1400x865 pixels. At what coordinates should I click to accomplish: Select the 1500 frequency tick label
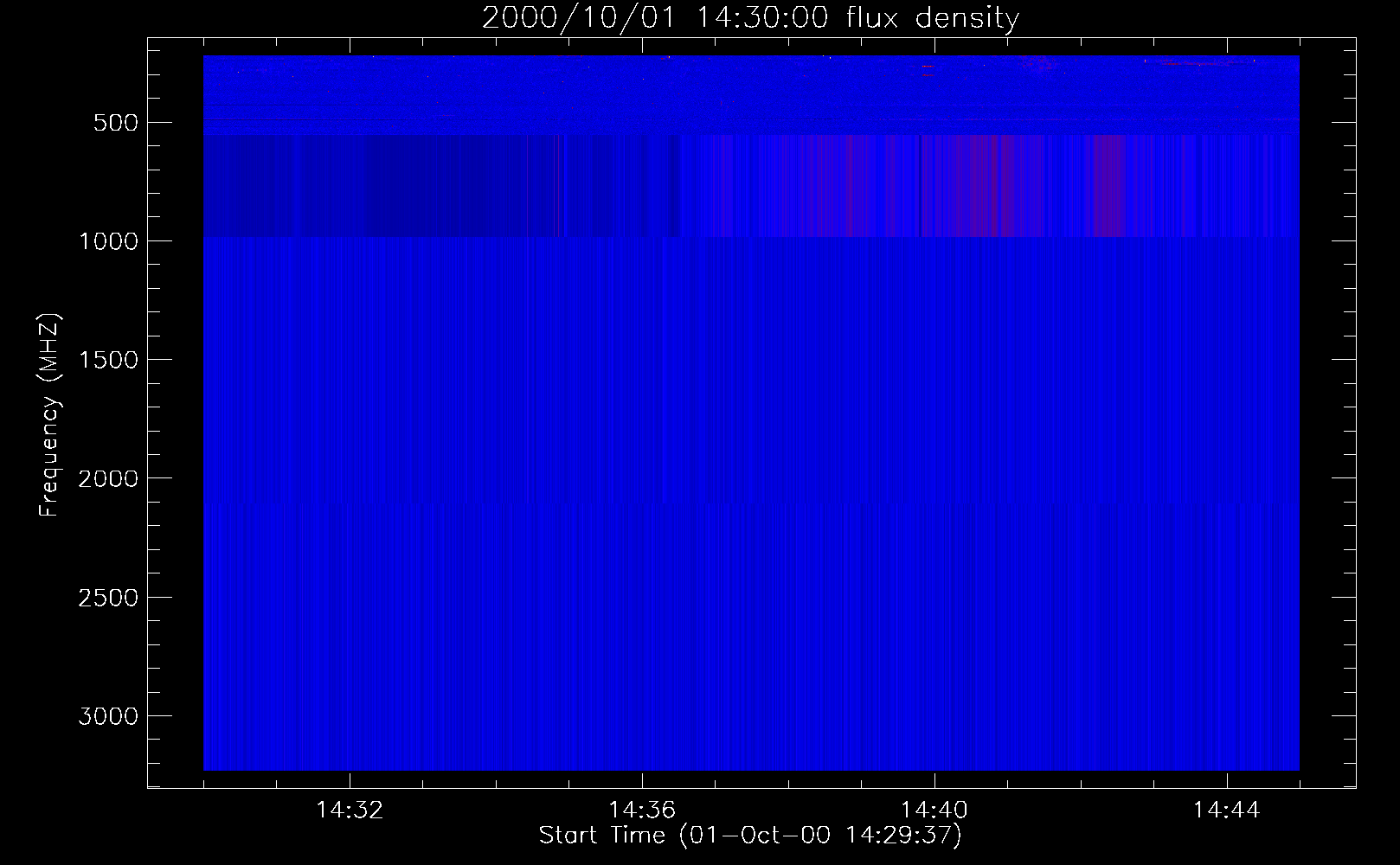(108, 360)
